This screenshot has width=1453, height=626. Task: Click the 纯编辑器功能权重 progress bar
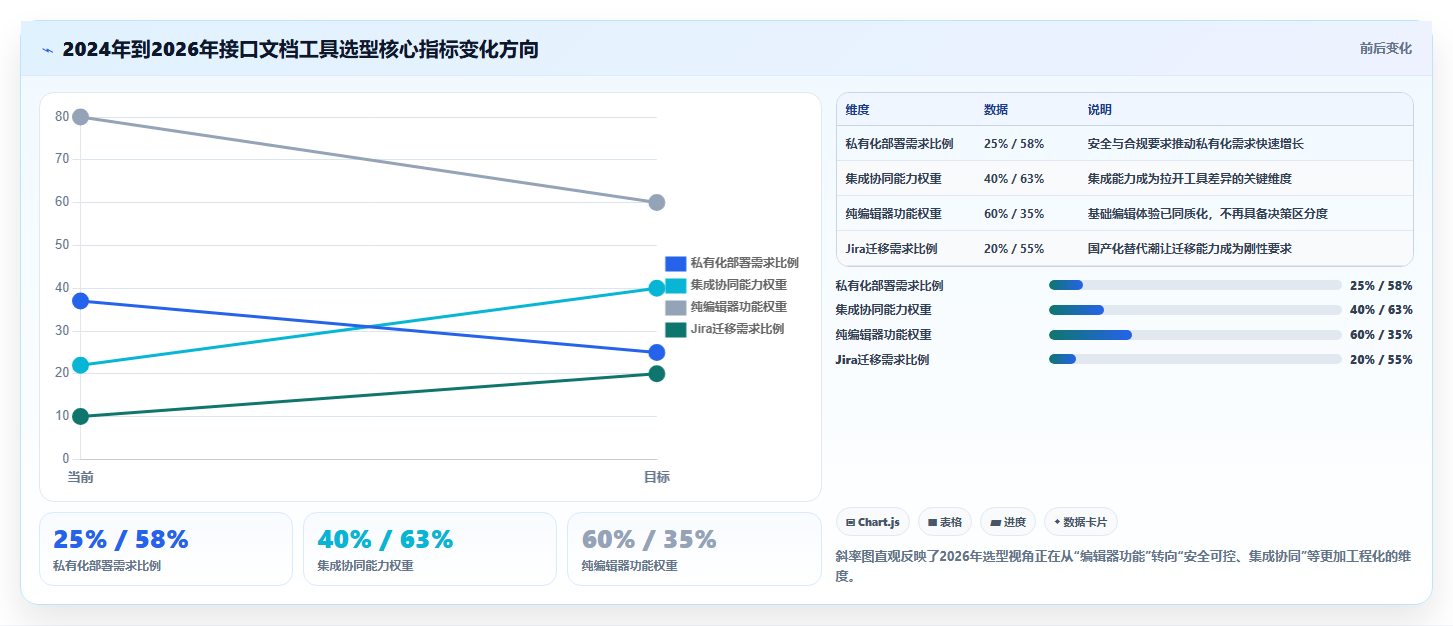coord(1195,335)
